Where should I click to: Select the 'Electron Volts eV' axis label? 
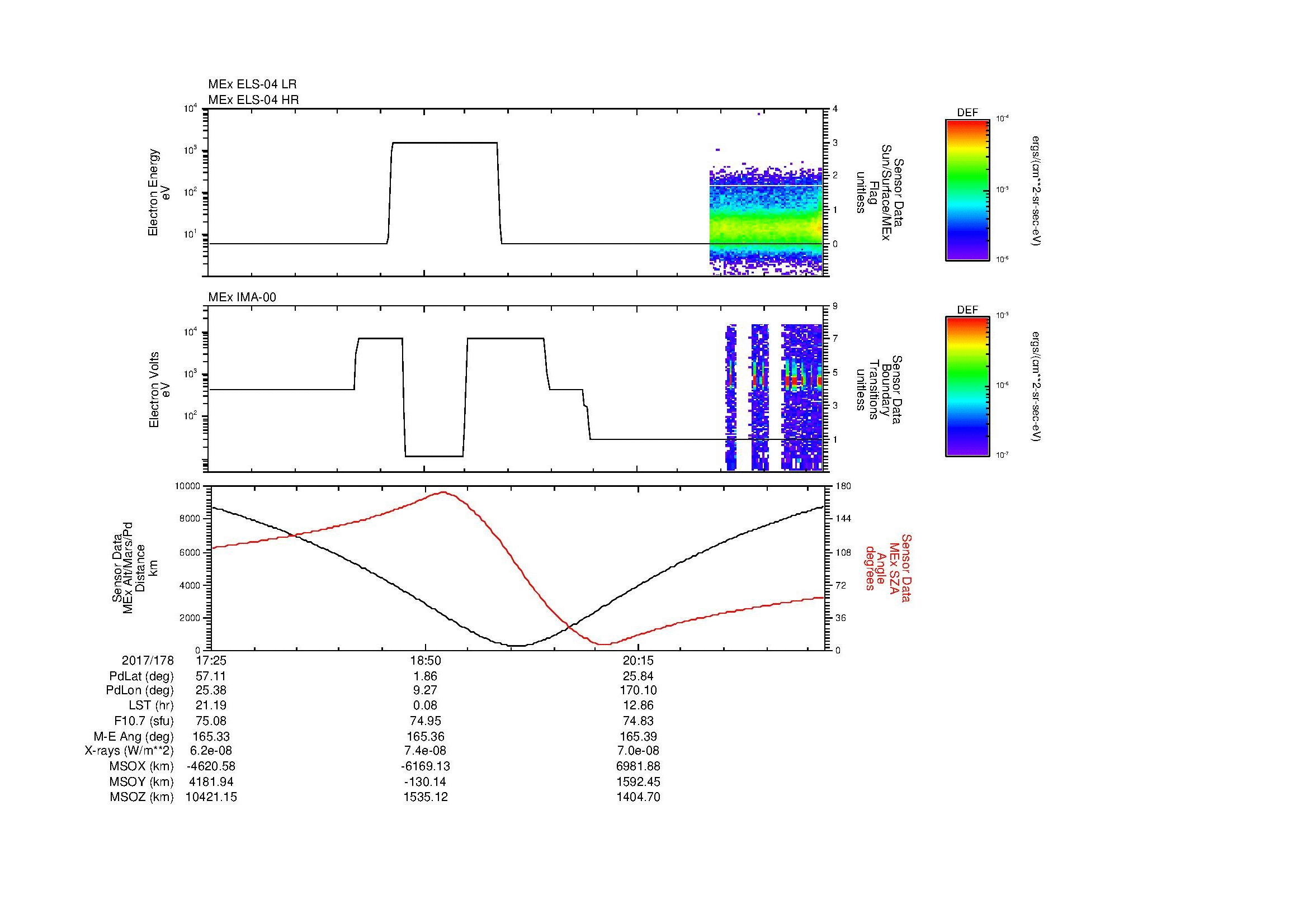click(160, 390)
